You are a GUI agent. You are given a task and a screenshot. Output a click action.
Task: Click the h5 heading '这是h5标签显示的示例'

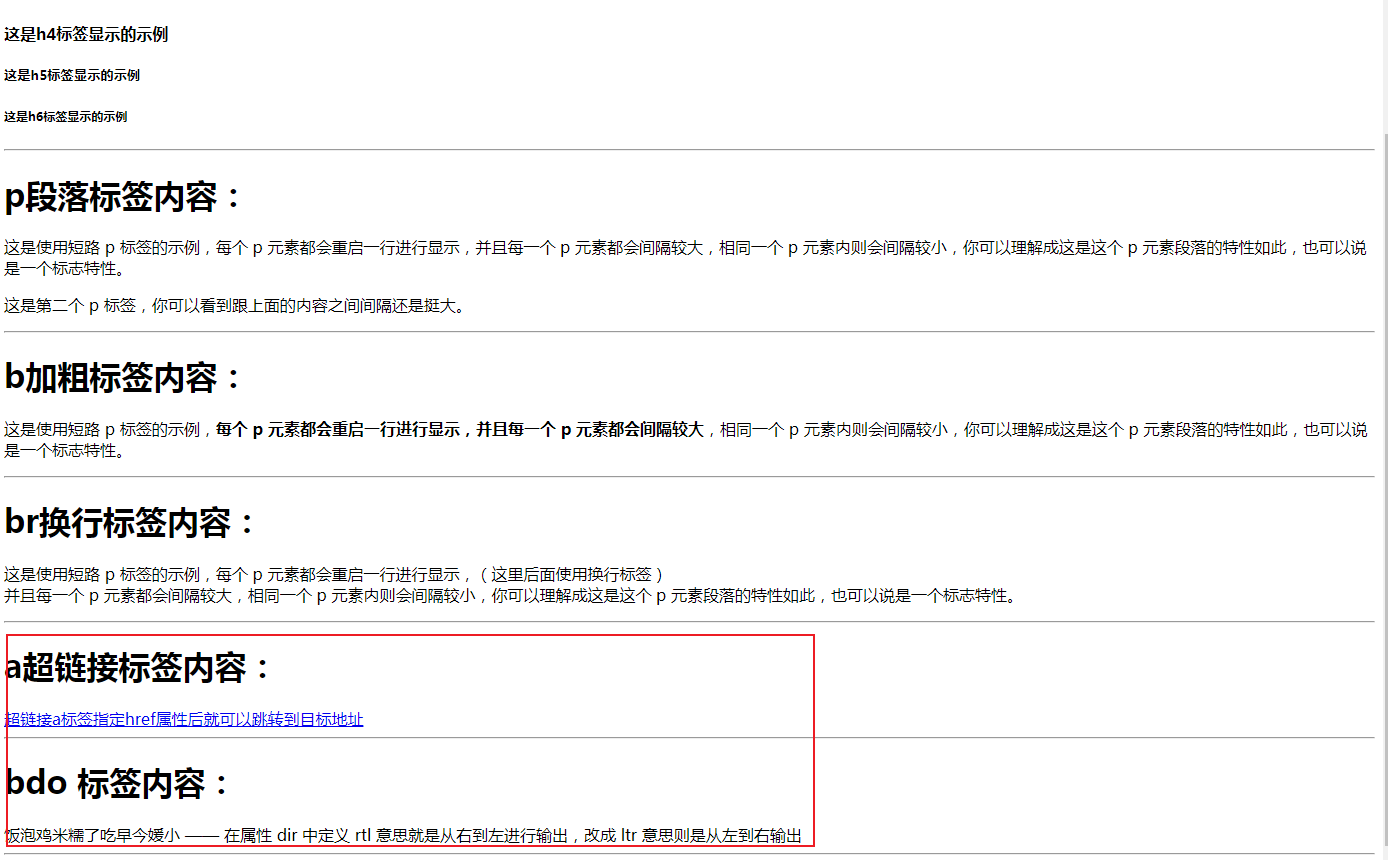coord(72,75)
